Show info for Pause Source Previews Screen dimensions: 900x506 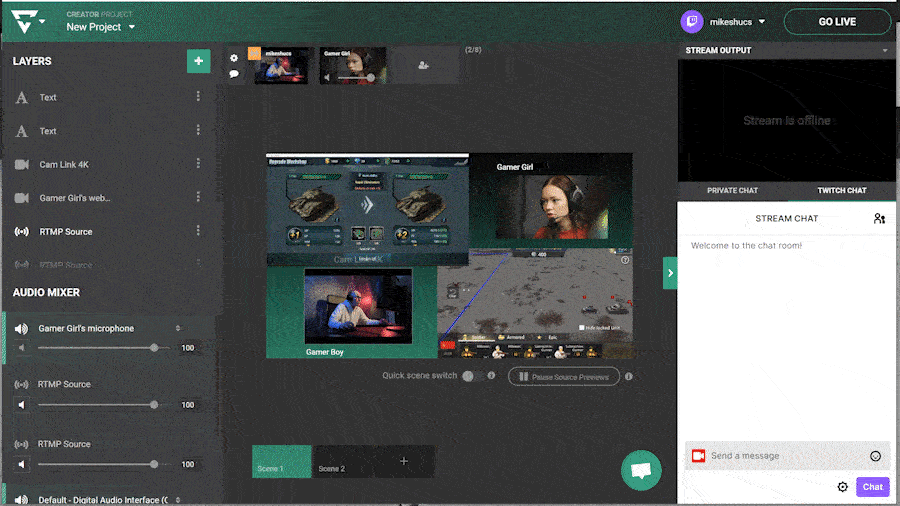click(x=629, y=377)
